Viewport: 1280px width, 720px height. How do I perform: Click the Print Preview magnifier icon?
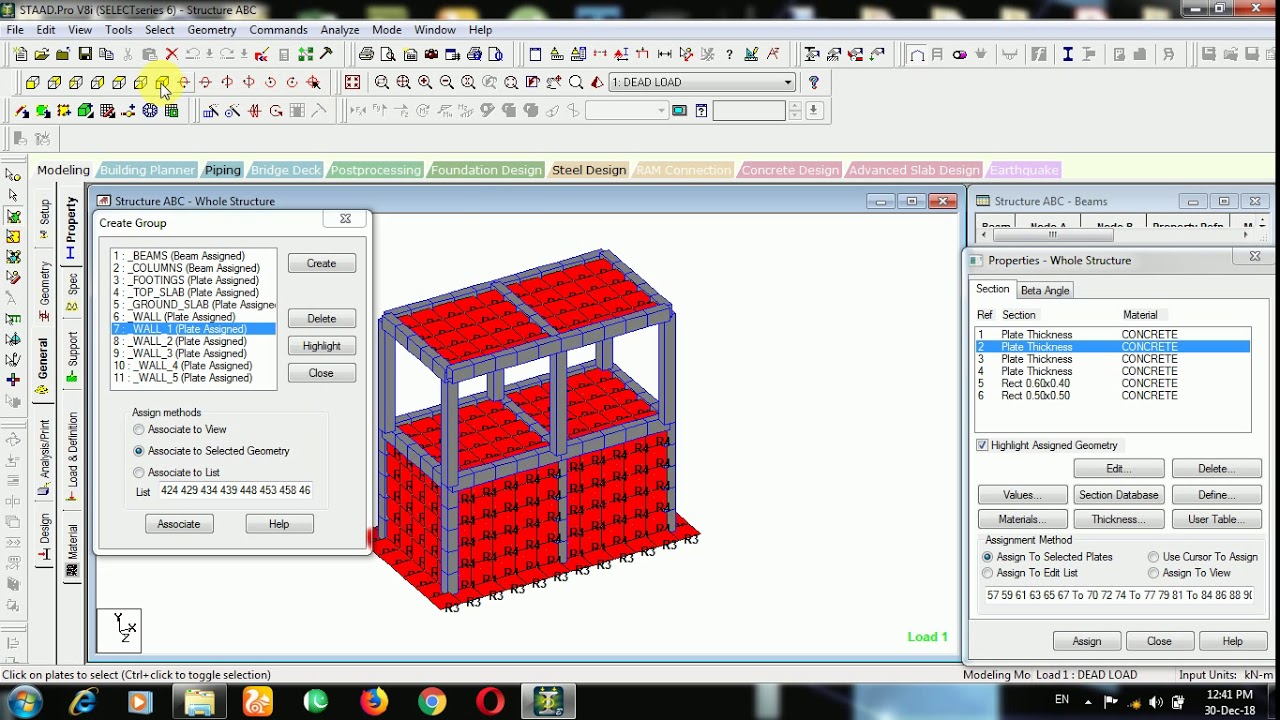[x=388, y=54]
